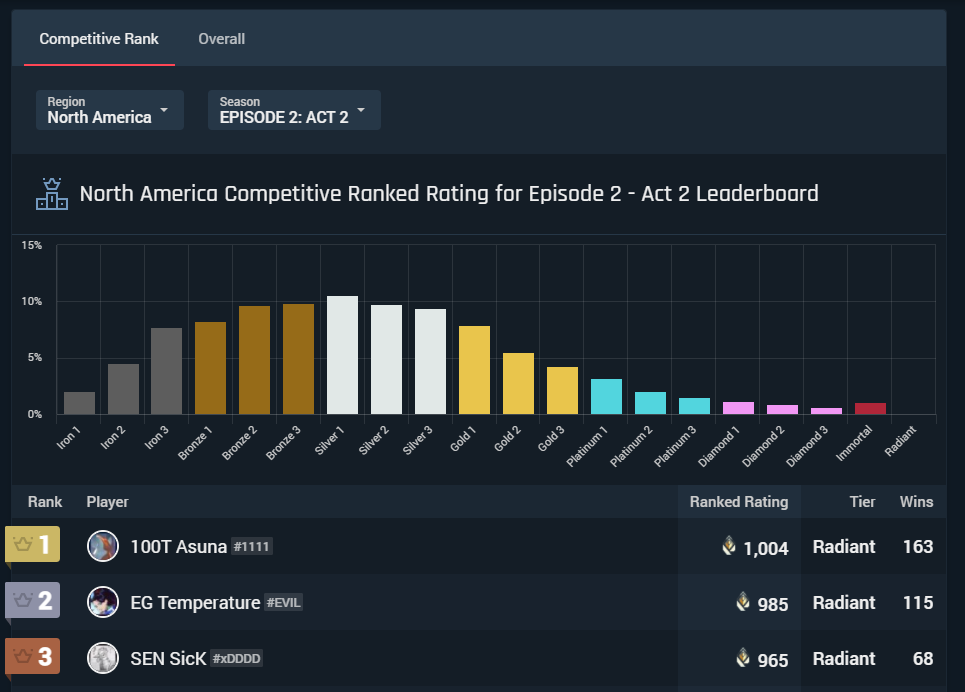Click the Platinum 1 bar in chart
Screen dimensions: 965x692
(606, 396)
